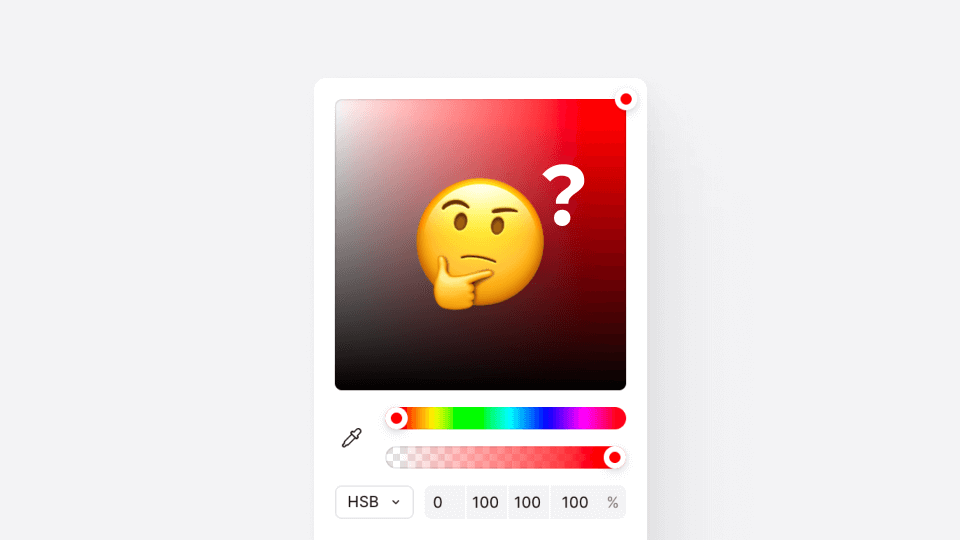The width and height of the screenshot is (960, 540).
Task: Click the opacity slider handle
Action: (614, 457)
